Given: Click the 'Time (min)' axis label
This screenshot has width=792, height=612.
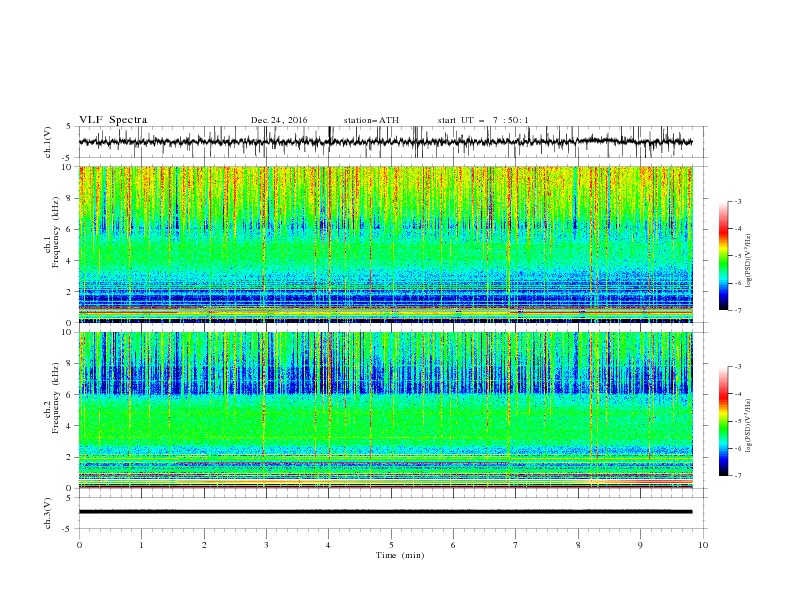Looking at the screenshot, I should point(400,555).
